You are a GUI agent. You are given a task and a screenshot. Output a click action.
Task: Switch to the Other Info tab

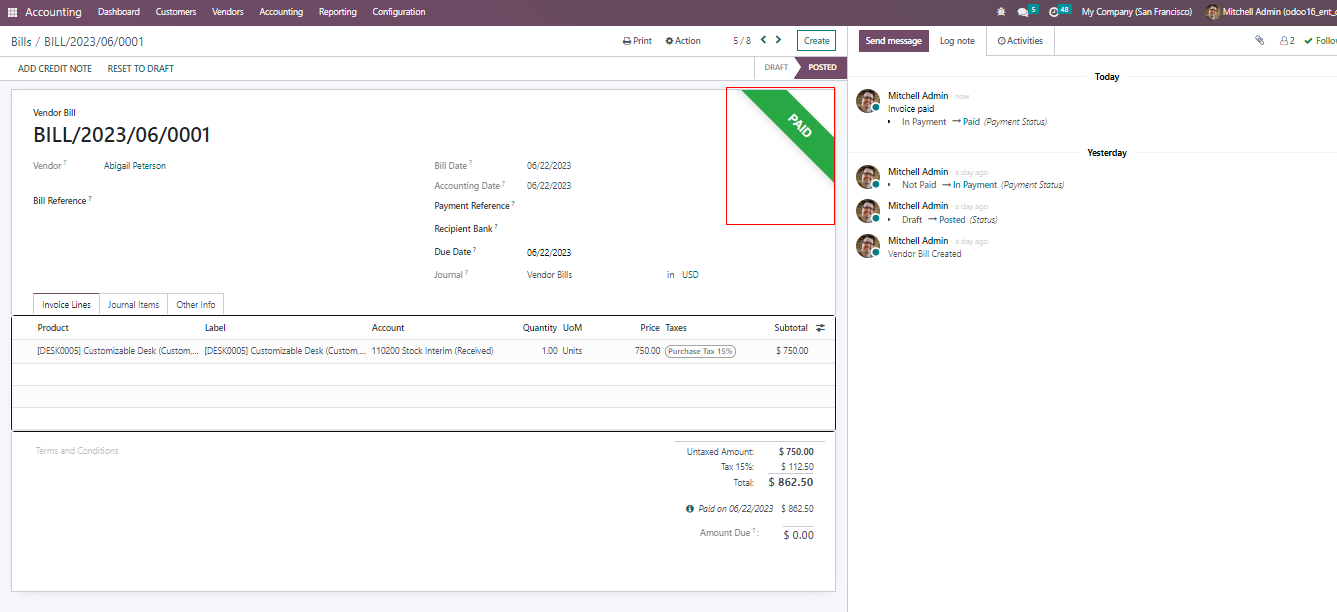pos(195,305)
